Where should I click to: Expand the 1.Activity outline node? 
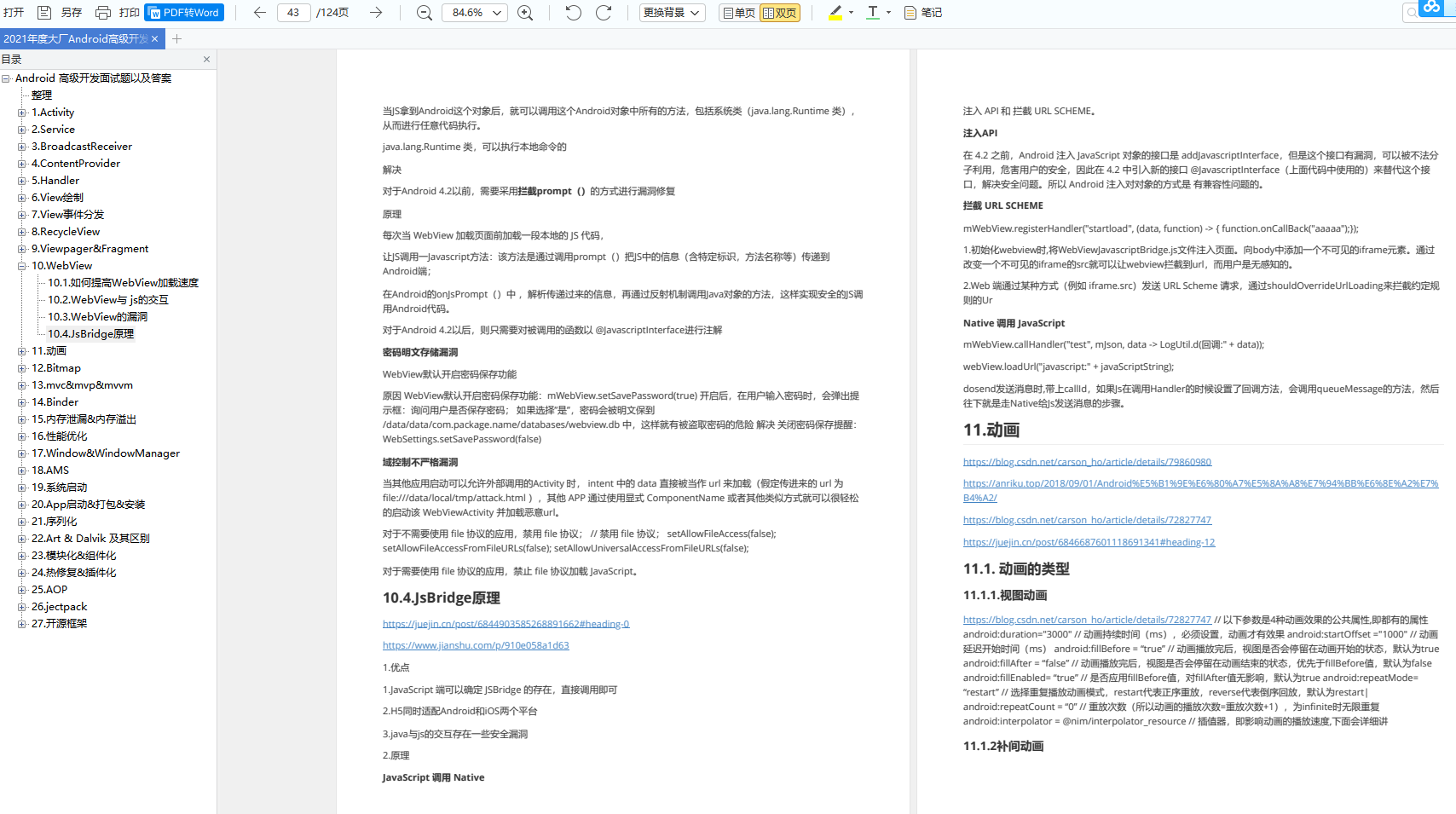[x=22, y=113]
